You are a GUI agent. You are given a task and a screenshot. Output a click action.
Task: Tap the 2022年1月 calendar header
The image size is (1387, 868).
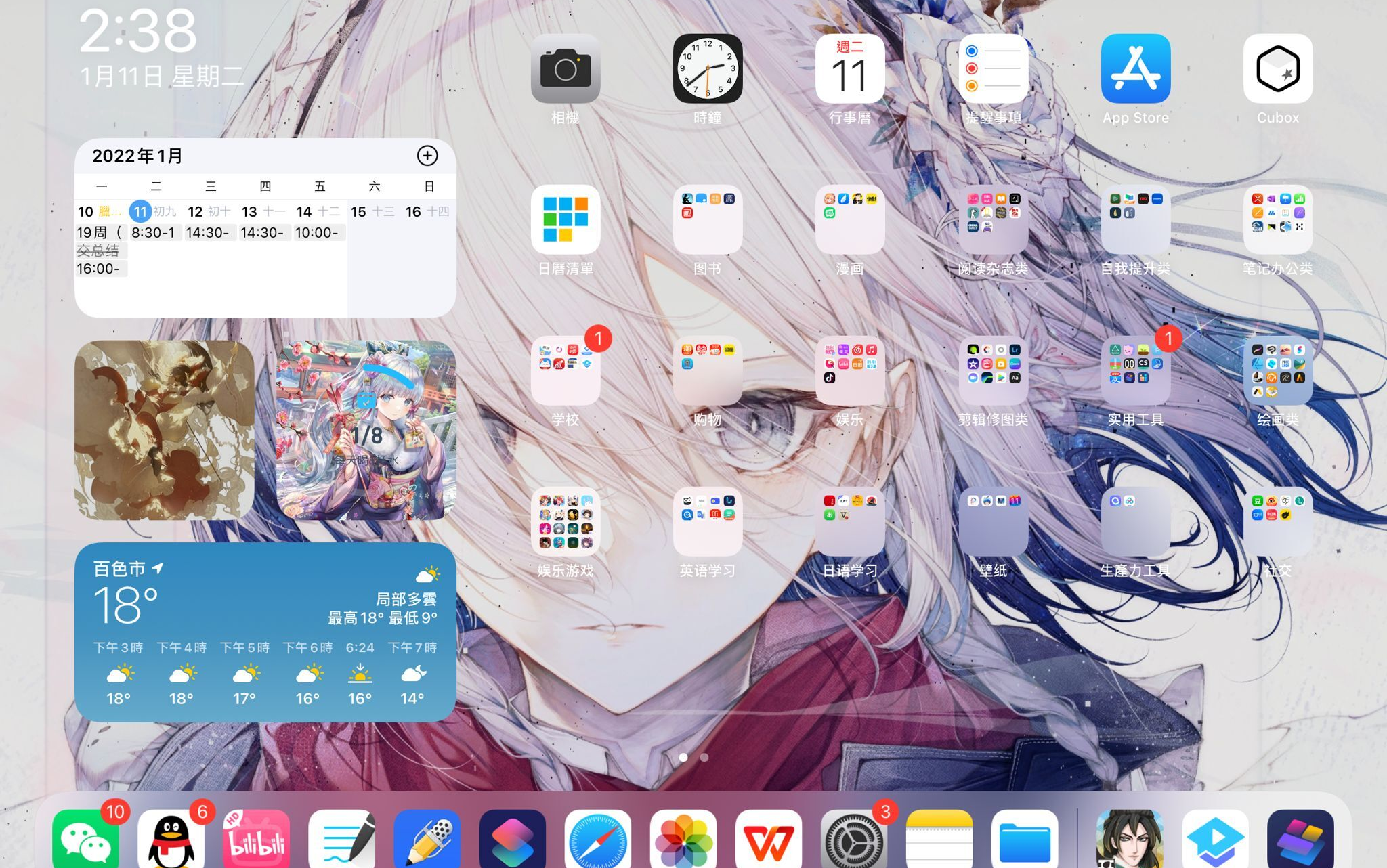[138, 156]
